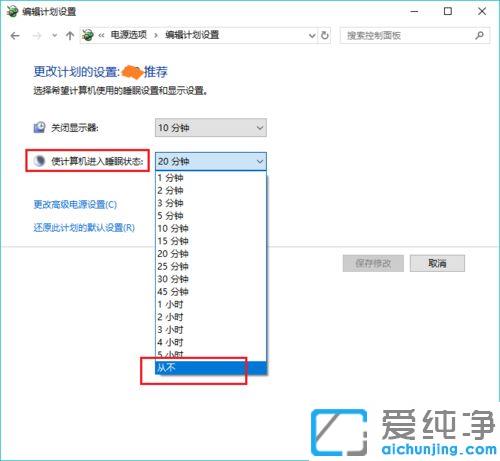Click 编辑计划设置 breadcrumb in address bar
The width and height of the screenshot is (500, 461).
192,35
